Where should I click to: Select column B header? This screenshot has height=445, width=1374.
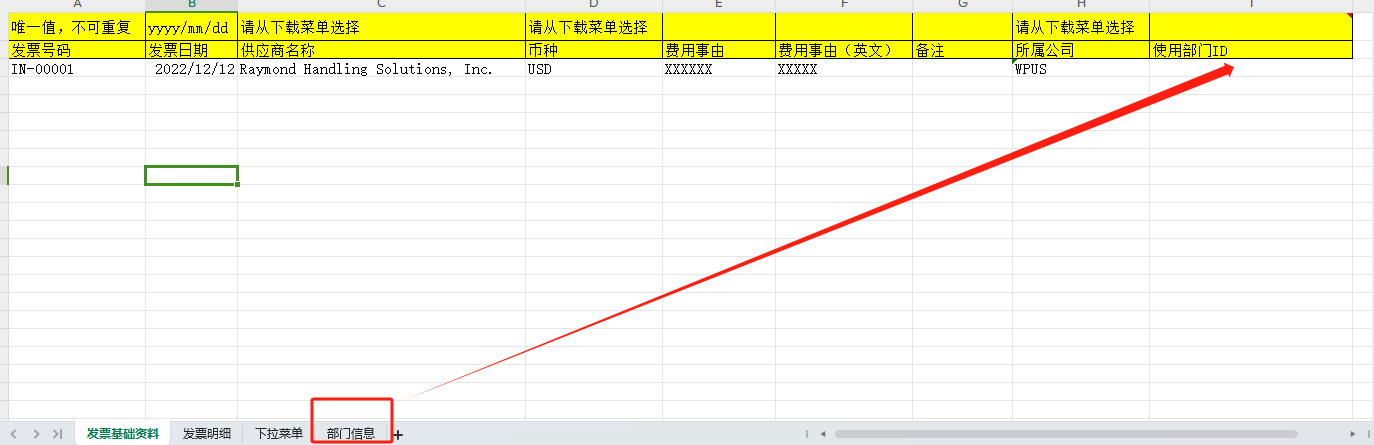pyautogui.click(x=192, y=5)
